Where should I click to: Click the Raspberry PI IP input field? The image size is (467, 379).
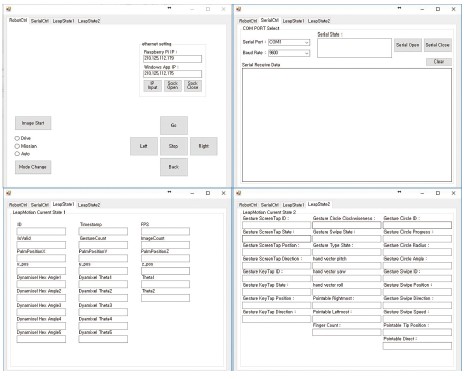coord(172,59)
